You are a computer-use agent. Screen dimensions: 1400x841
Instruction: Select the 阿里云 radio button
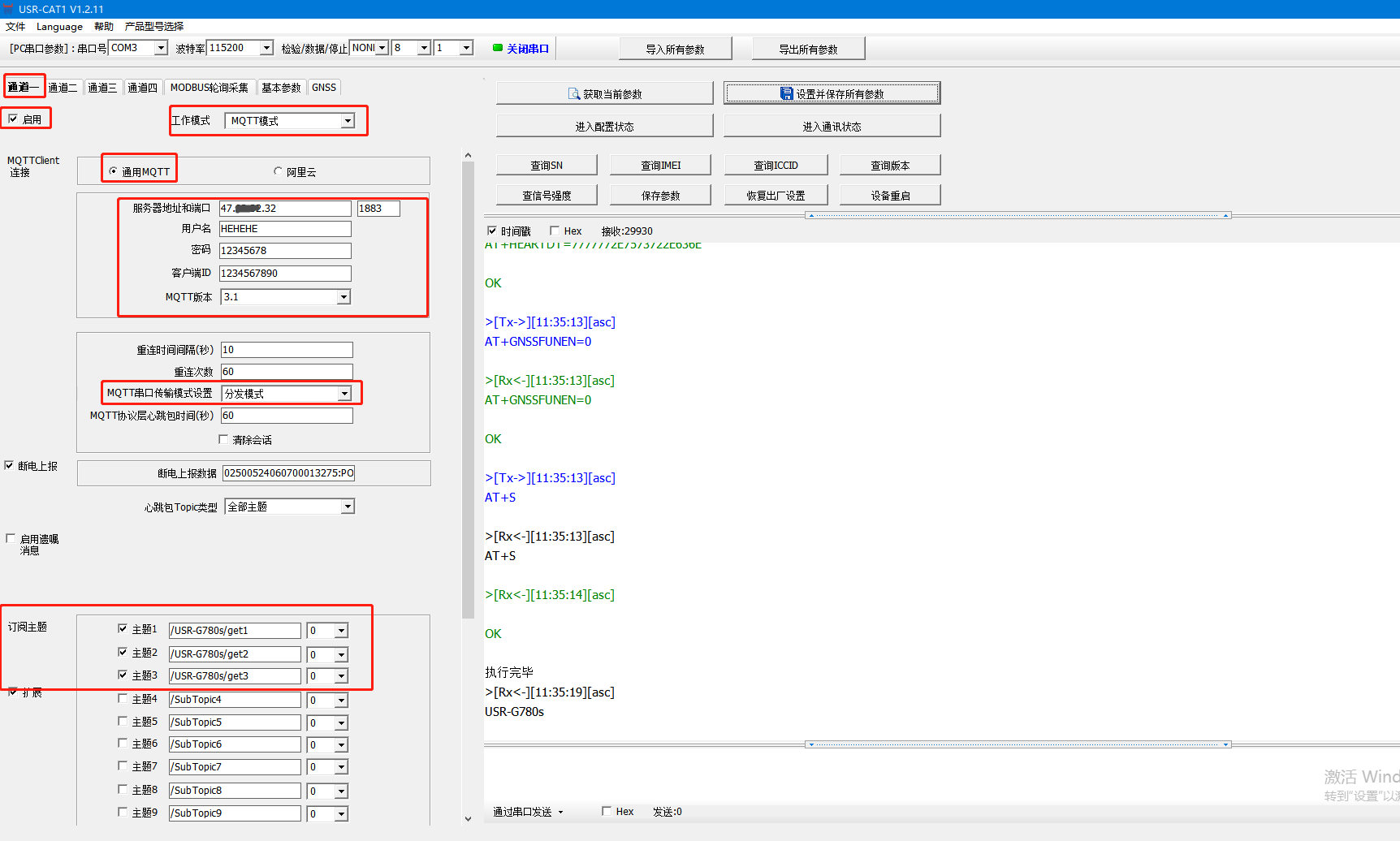click(278, 171)
